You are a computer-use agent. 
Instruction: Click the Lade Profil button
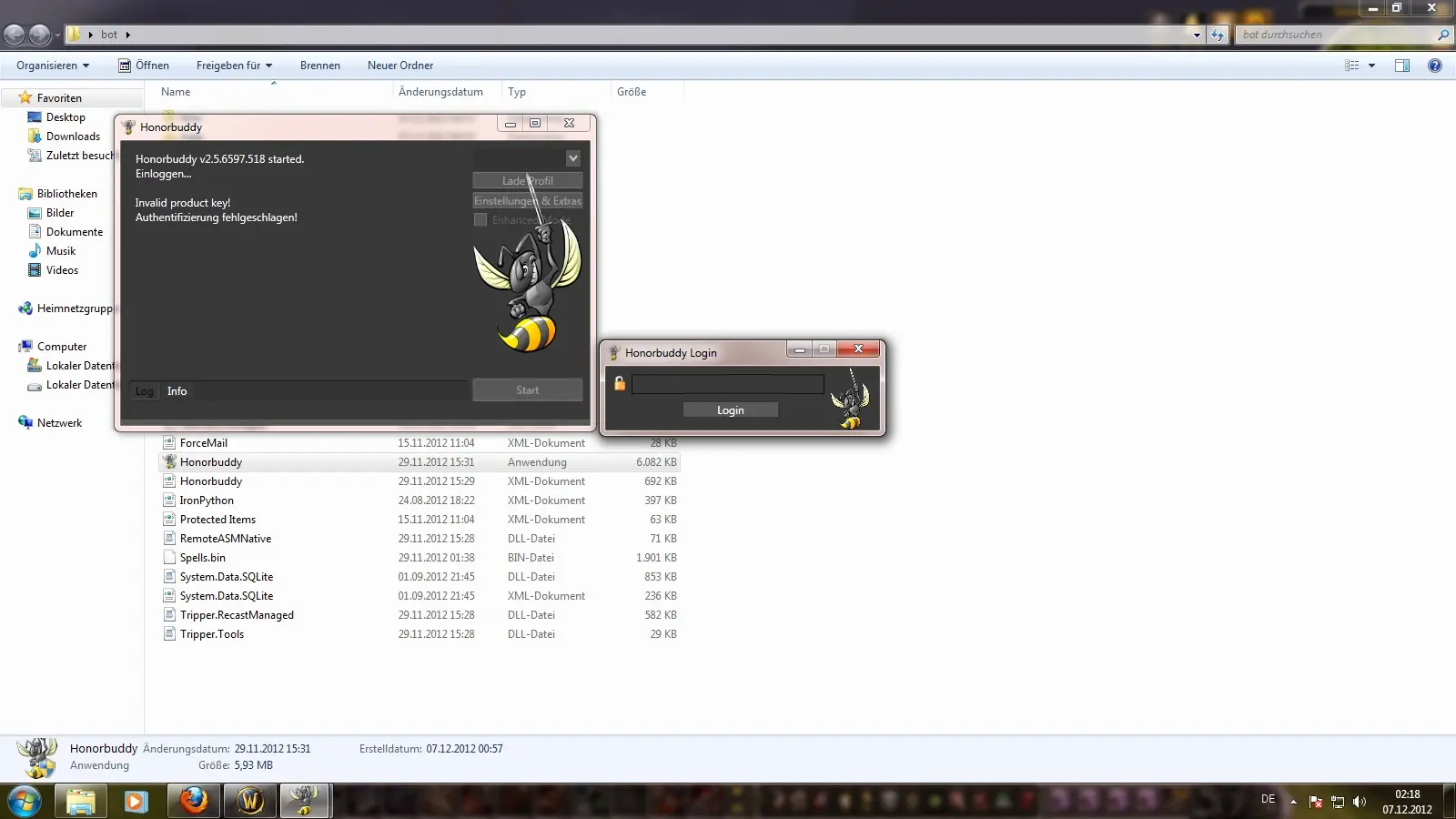point(528,181)
